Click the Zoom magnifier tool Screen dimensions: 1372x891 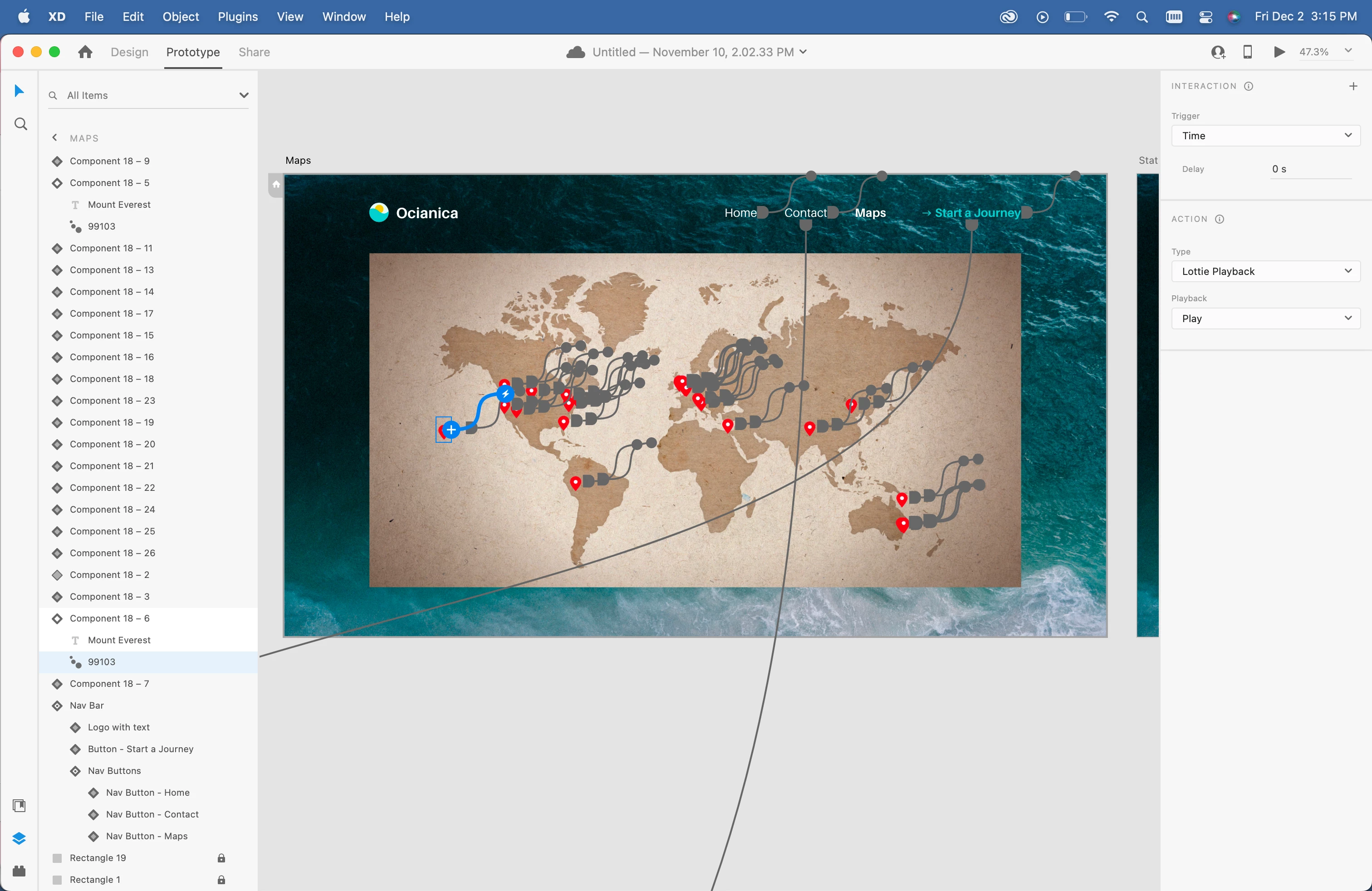(20, 124)
